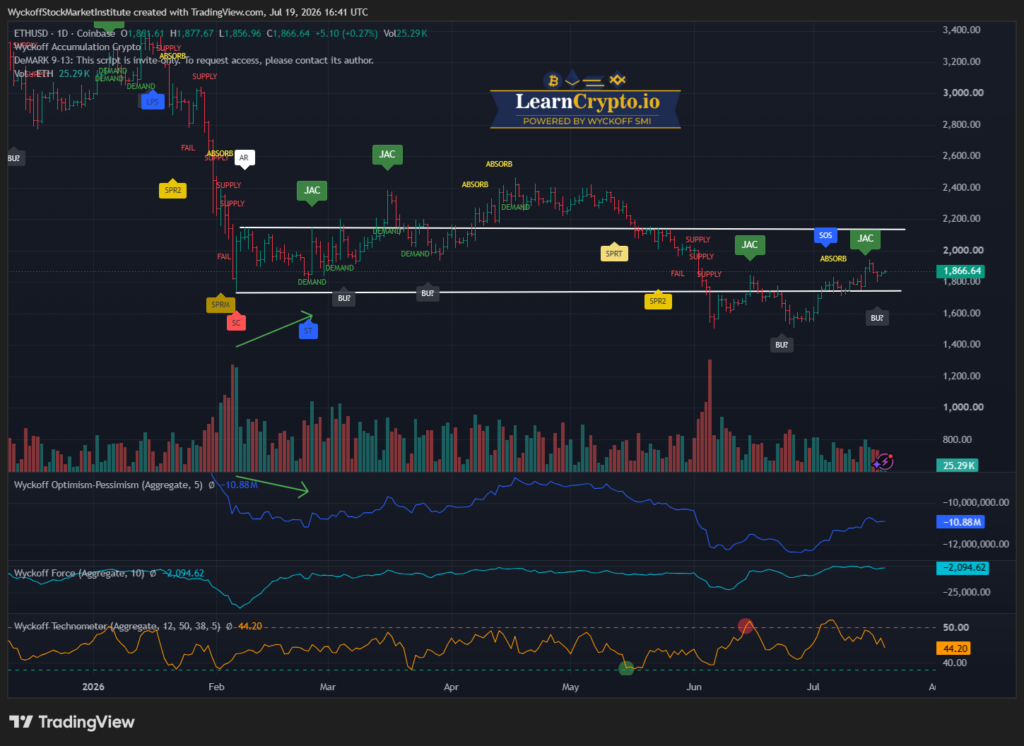Screen dimensions: 1024x746
Task: Click the 1,000.00 axis label
Action: pyautogui.click(x=963, y=406)
